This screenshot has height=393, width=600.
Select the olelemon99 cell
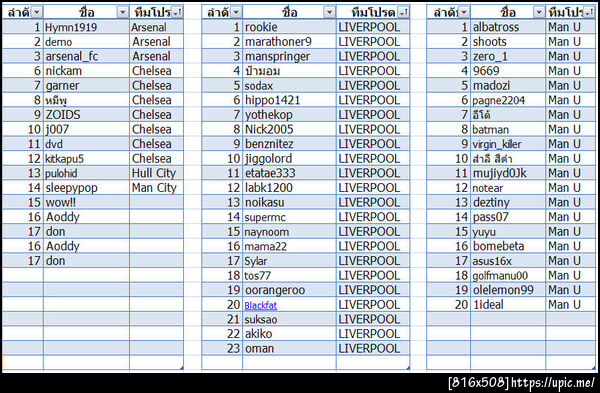pyautogui.click(x=508, y=290)
